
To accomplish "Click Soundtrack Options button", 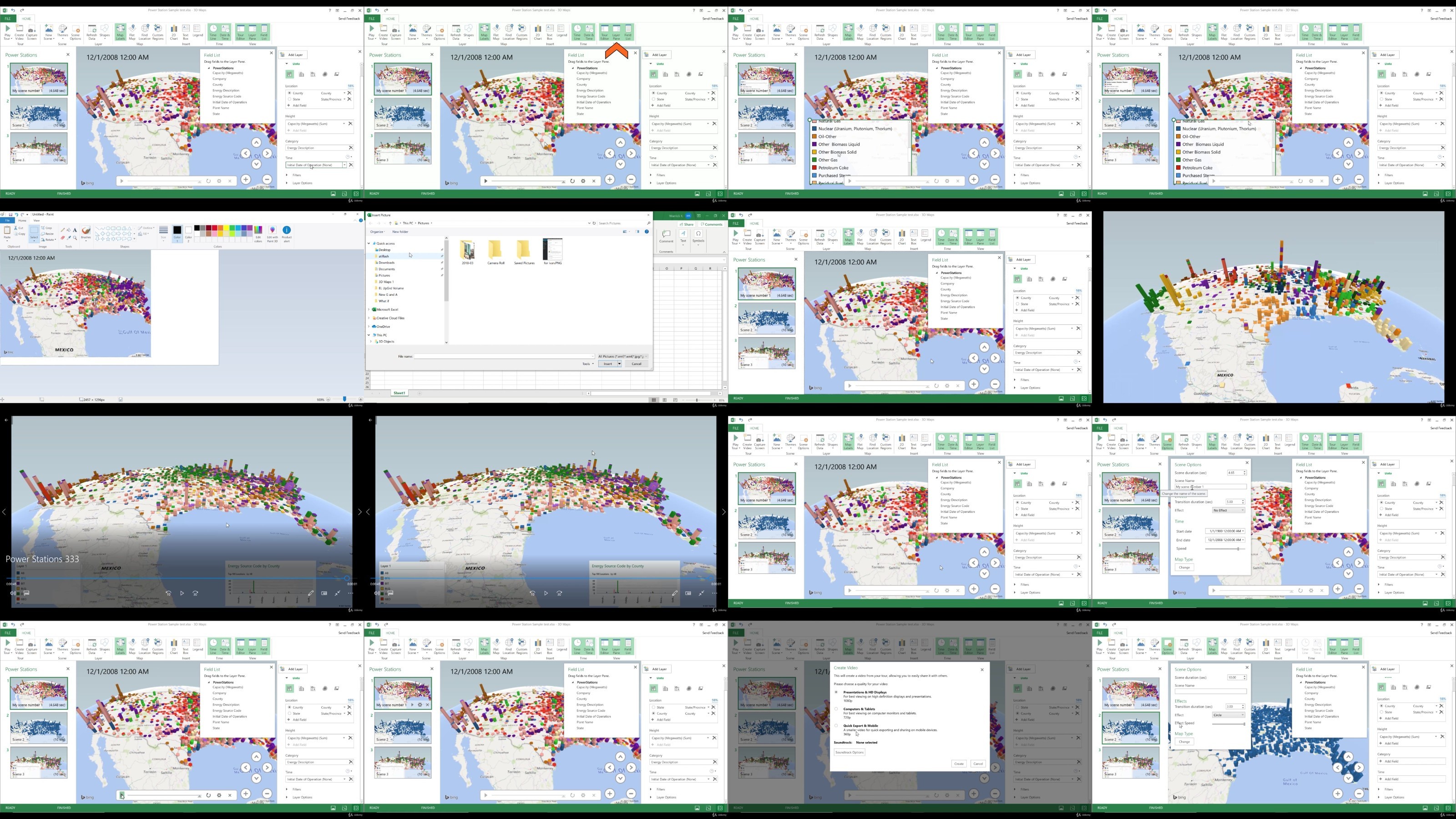I will click(x=849, y=752).
